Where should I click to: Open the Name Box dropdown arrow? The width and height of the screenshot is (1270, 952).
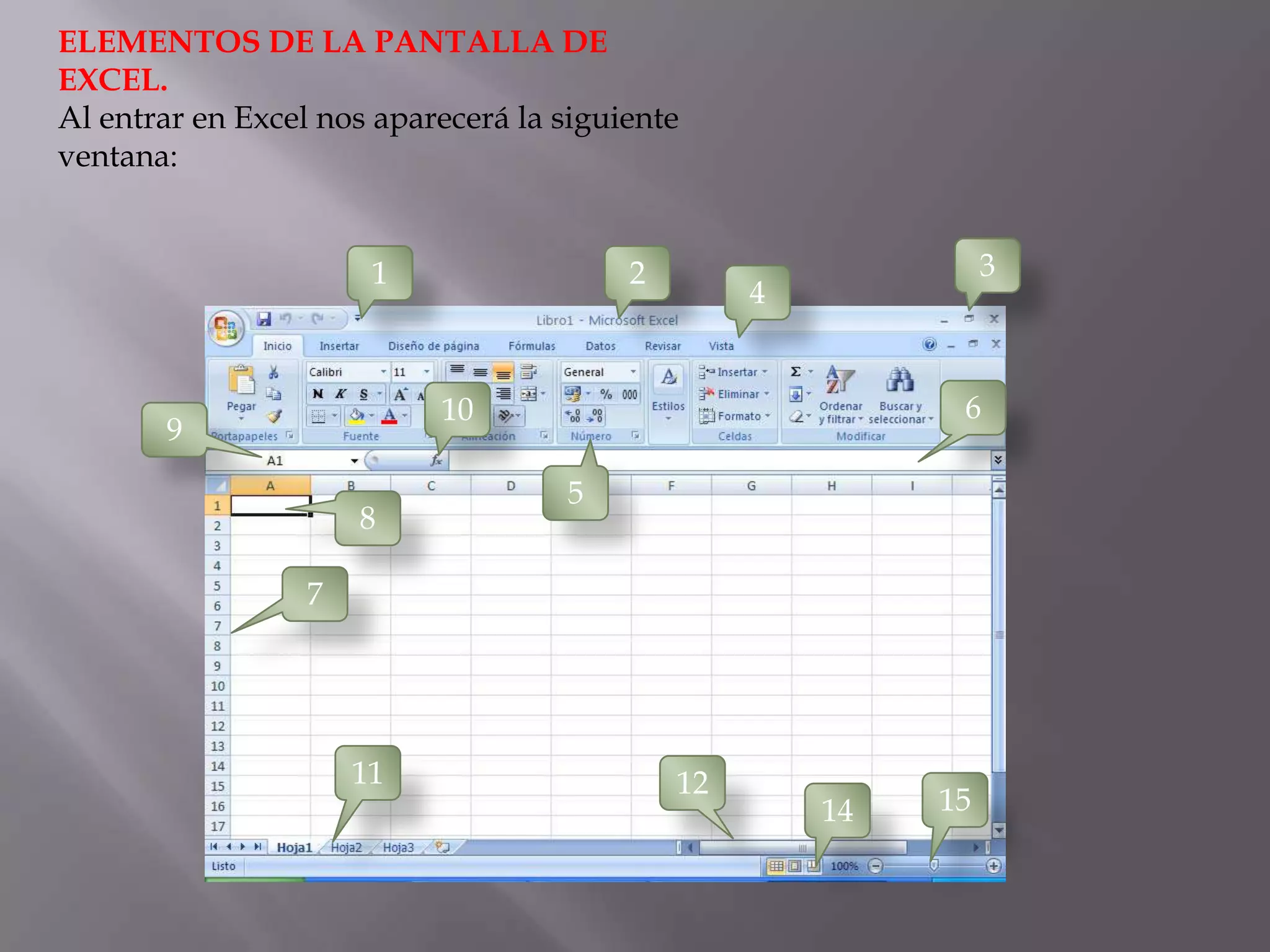tap(354, 461)
